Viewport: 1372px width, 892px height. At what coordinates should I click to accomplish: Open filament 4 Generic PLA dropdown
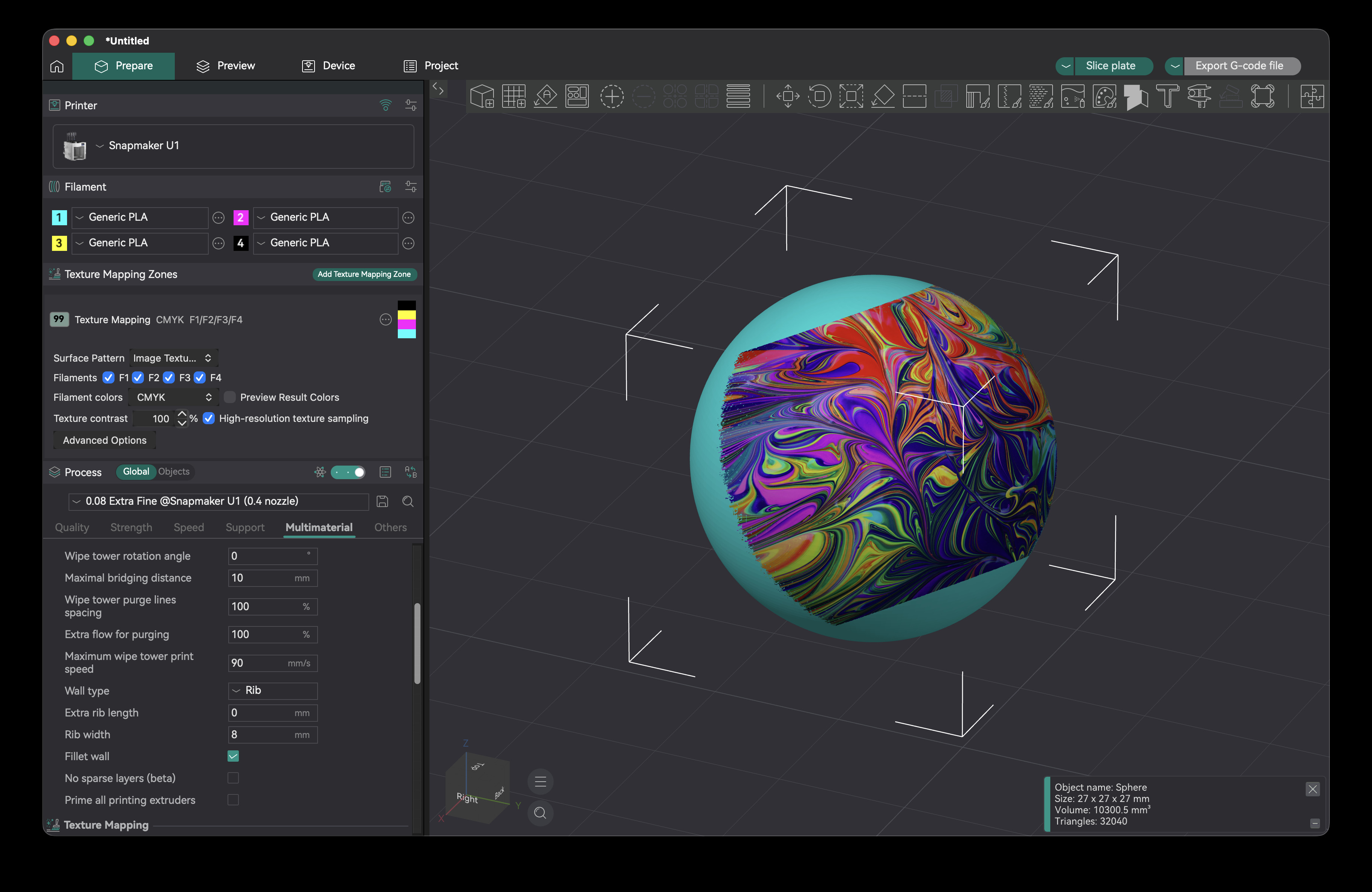[x=326, y=243]
